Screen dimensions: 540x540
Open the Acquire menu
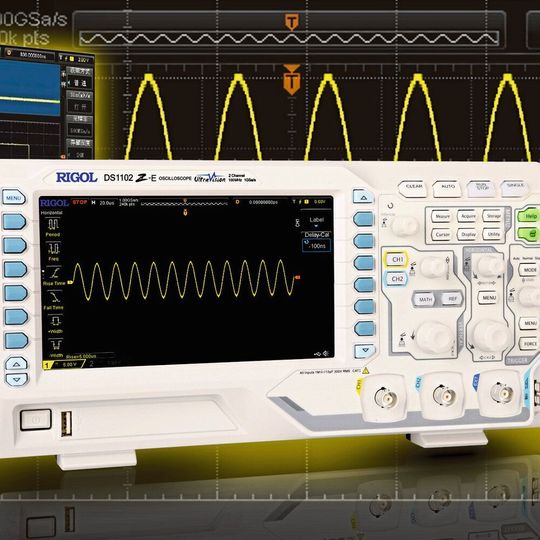point(467,216)
